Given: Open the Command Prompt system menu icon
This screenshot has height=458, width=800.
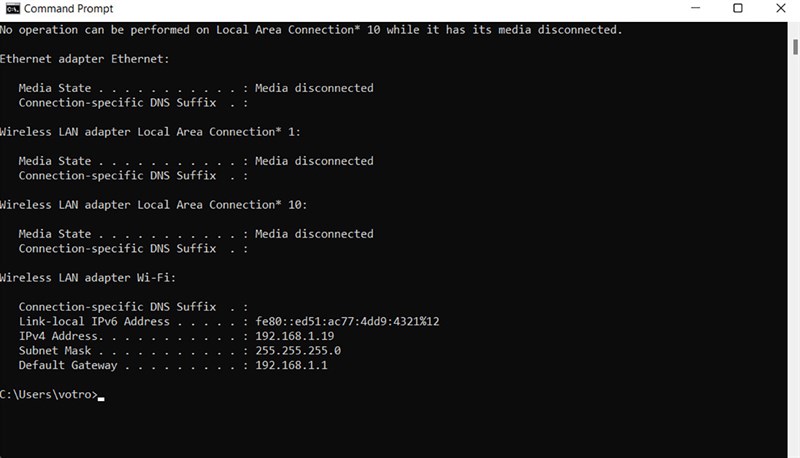Looking at the screenshot, I should [10, 9].
